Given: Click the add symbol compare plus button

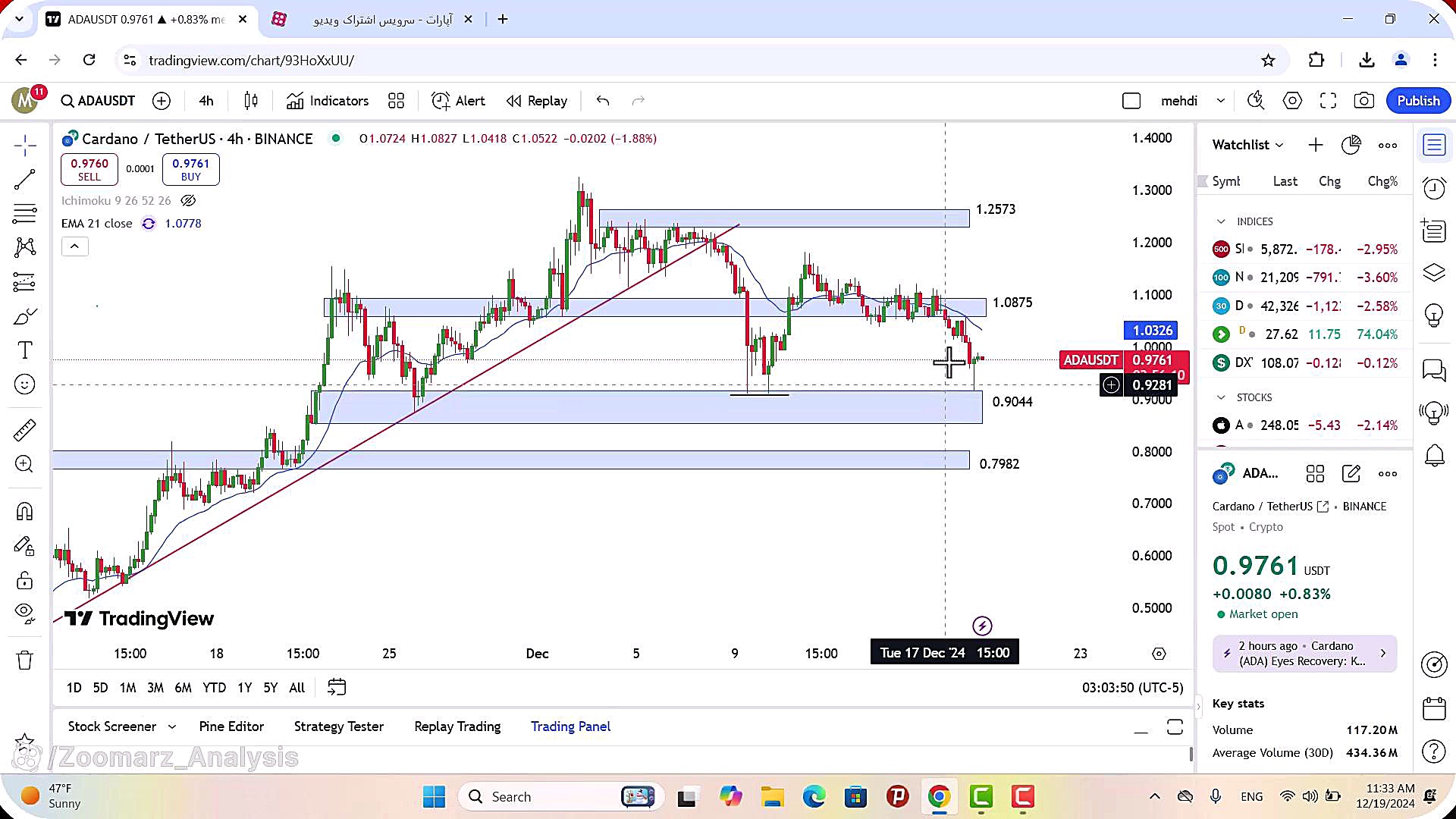Looking at the screenshot, I should coord(162,101).
